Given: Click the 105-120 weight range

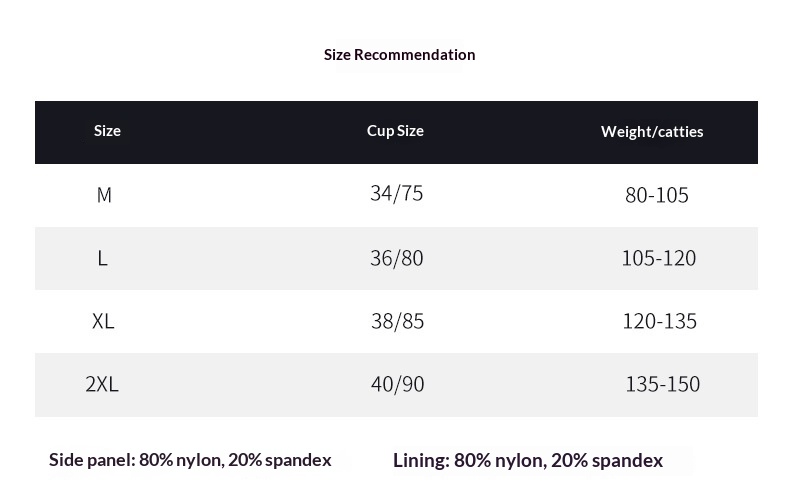Looking at the screenshot, I should (x=658, y=258).
